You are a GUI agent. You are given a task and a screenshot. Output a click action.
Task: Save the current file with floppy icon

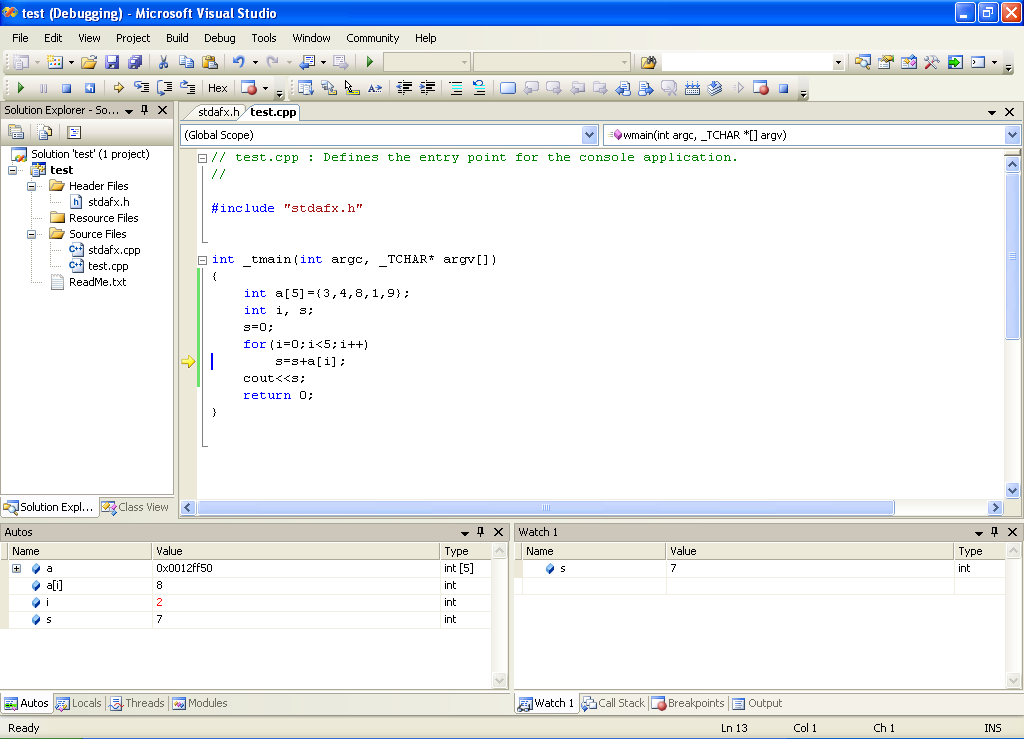coord(112,62)
